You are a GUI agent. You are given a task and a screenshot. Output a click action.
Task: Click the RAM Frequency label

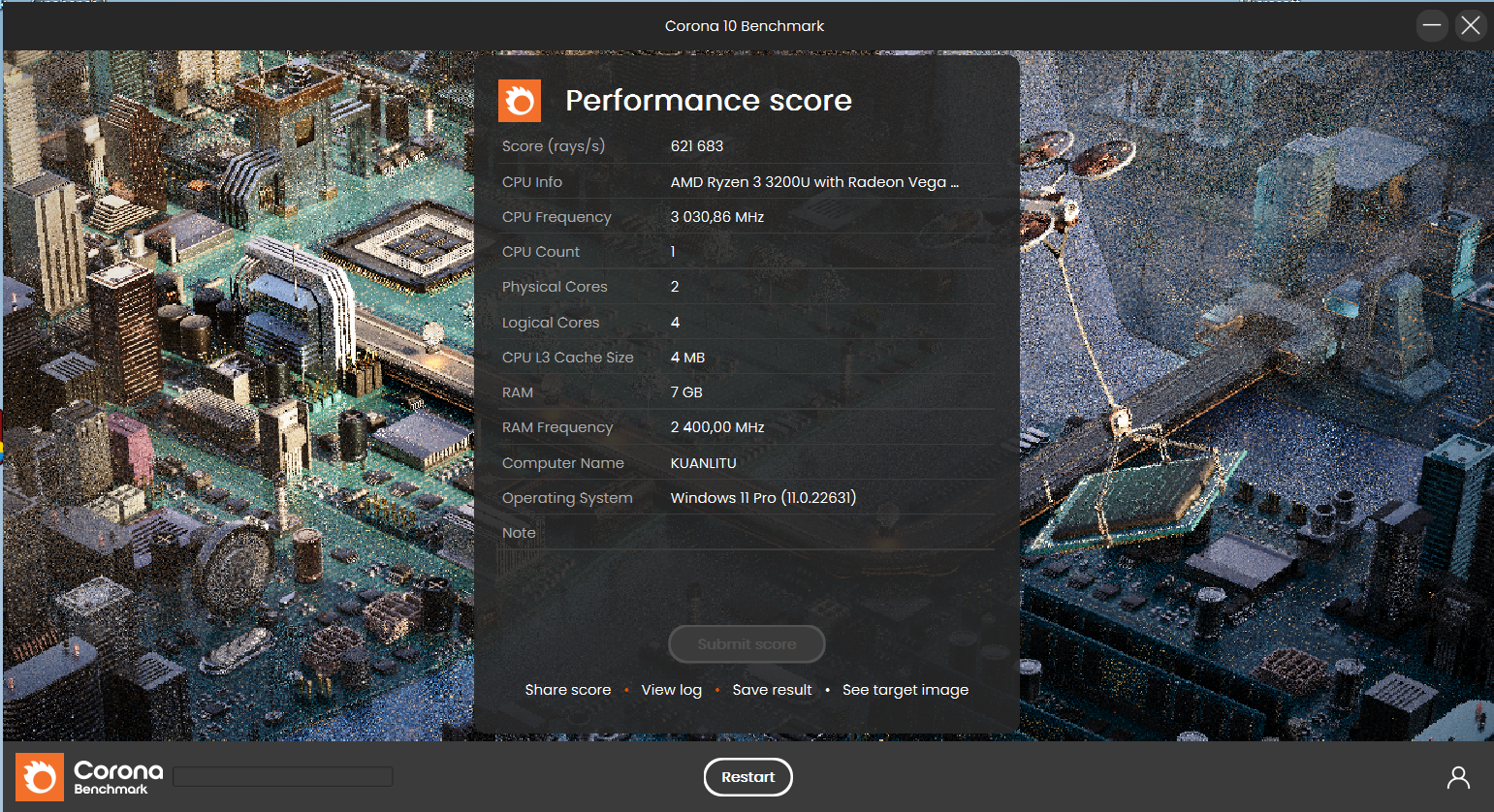point(557,427)
